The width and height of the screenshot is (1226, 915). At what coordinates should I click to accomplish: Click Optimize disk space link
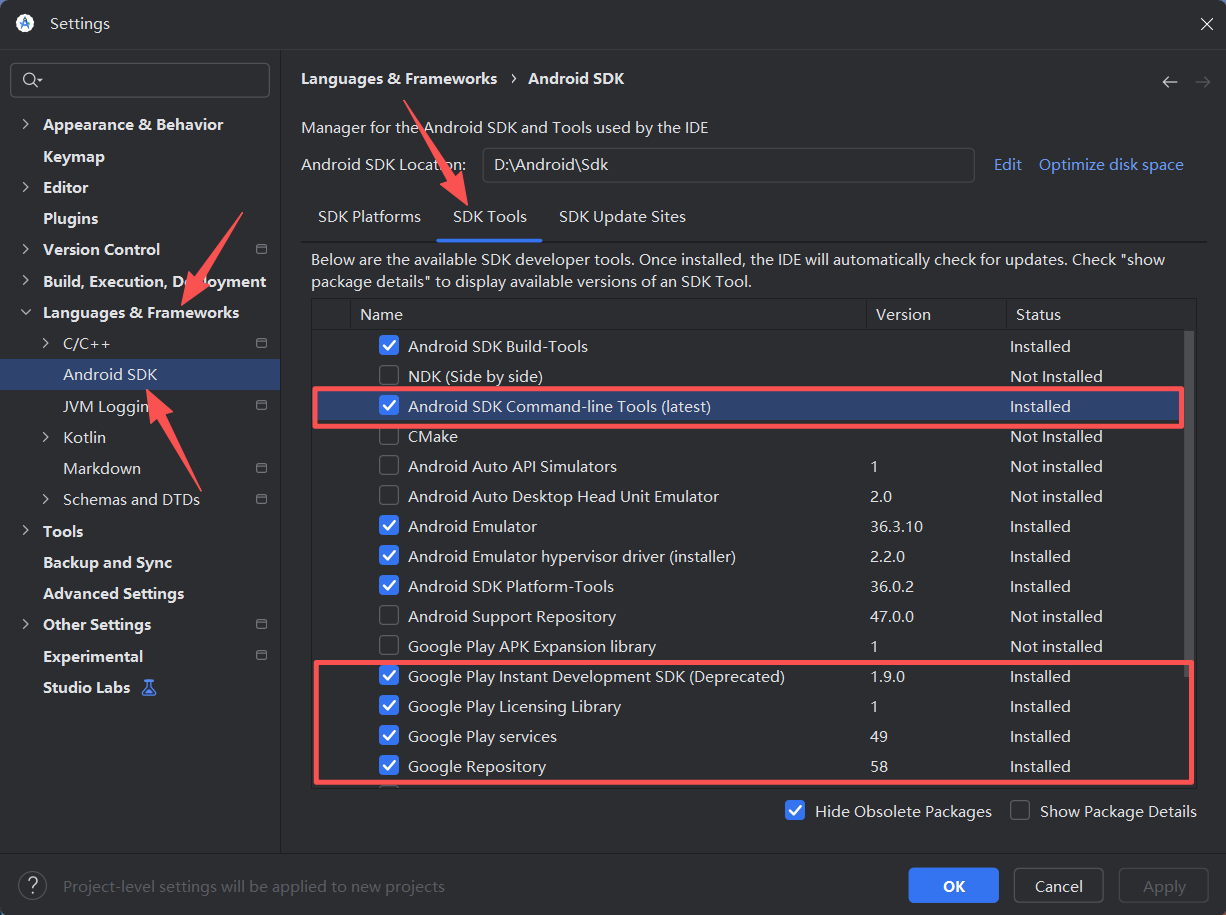pos(1111,164)
